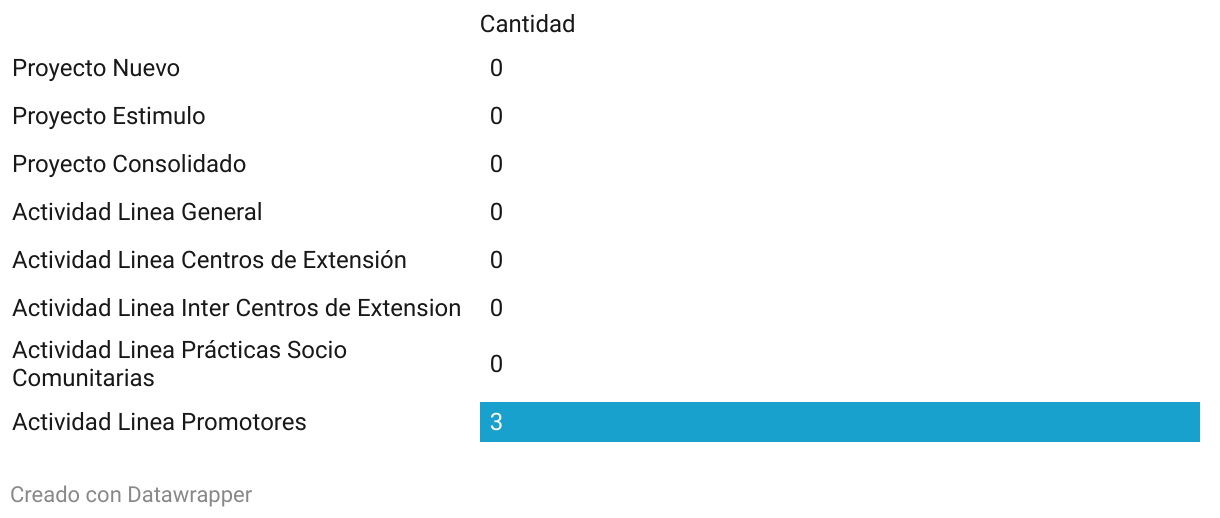Image resolution: width=1220 pixels, height=518 pixels.
Task: Click the 0 value for Proyecto Estimulo
Action: coord(496,117)
